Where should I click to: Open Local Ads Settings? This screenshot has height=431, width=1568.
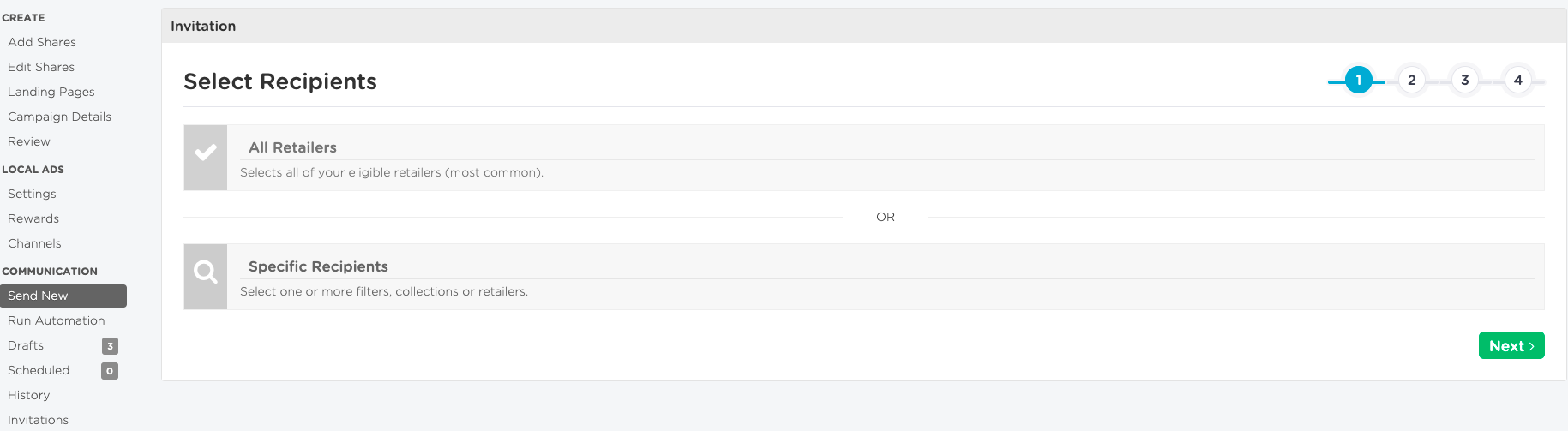click(x=32, y=194)
